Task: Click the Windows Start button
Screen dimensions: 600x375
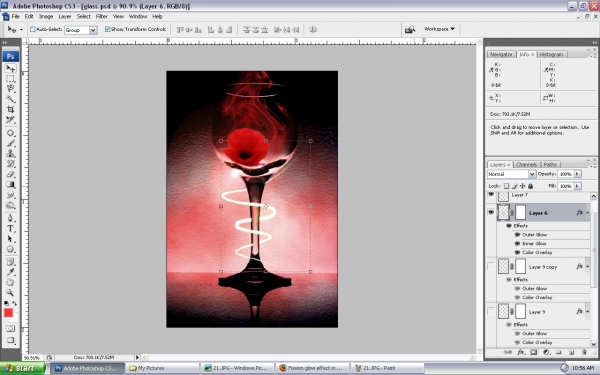Action: 22,368
